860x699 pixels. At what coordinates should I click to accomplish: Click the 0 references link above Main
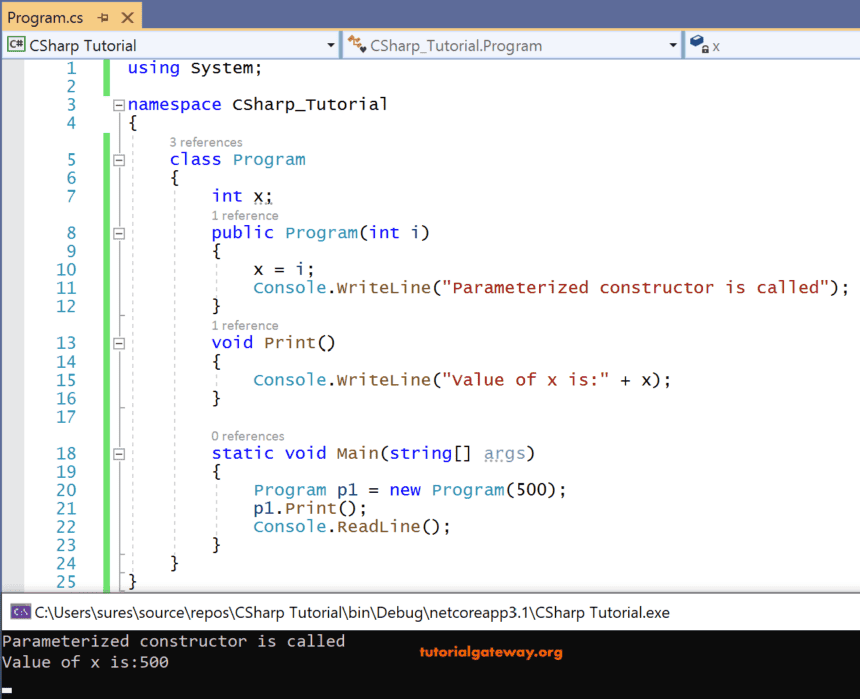point(248,436)
